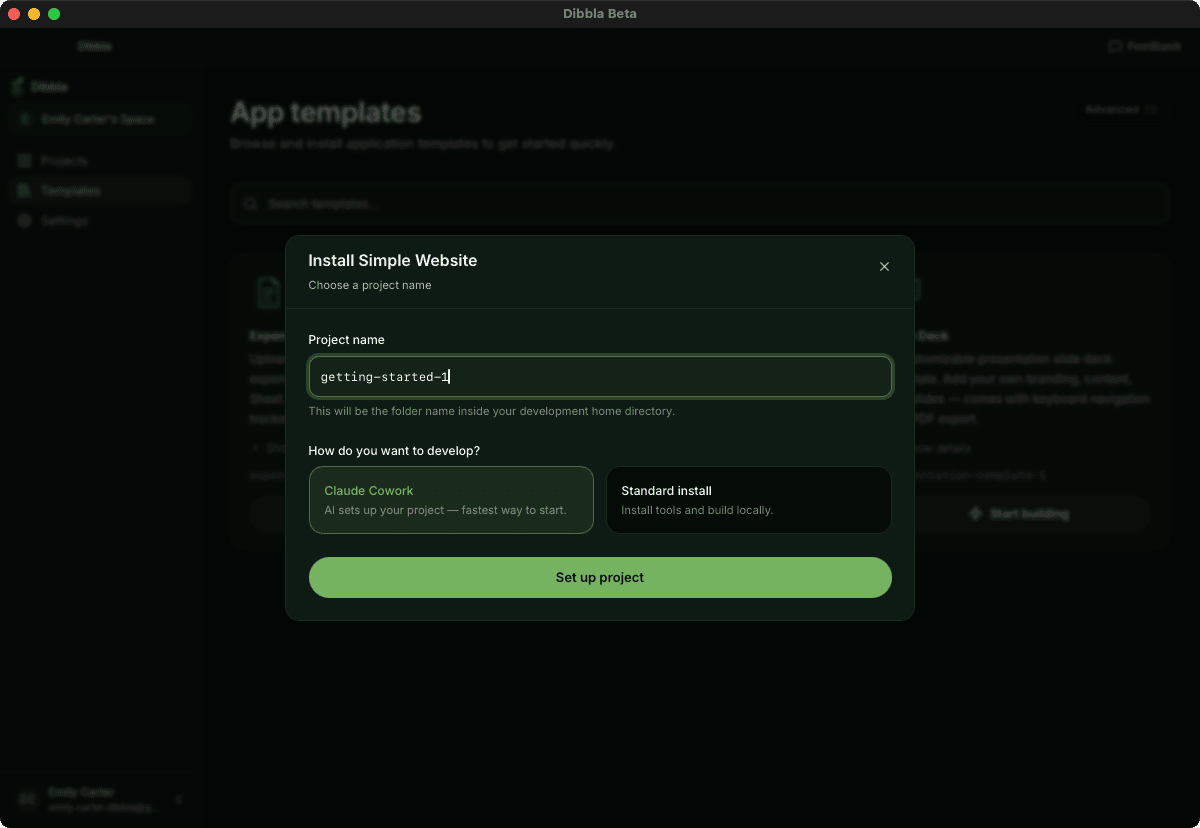Open the Emily Carter's Space workspace selector
This screenshot has height=828, width=1200.
click(98, 119)
